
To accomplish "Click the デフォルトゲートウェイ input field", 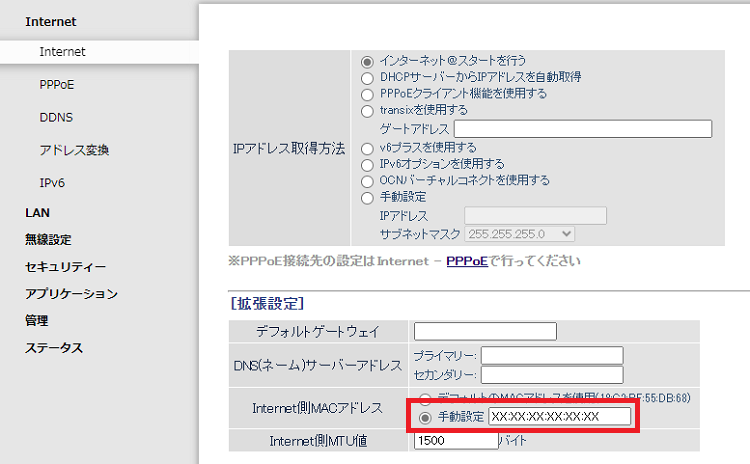I will [485, 331].
